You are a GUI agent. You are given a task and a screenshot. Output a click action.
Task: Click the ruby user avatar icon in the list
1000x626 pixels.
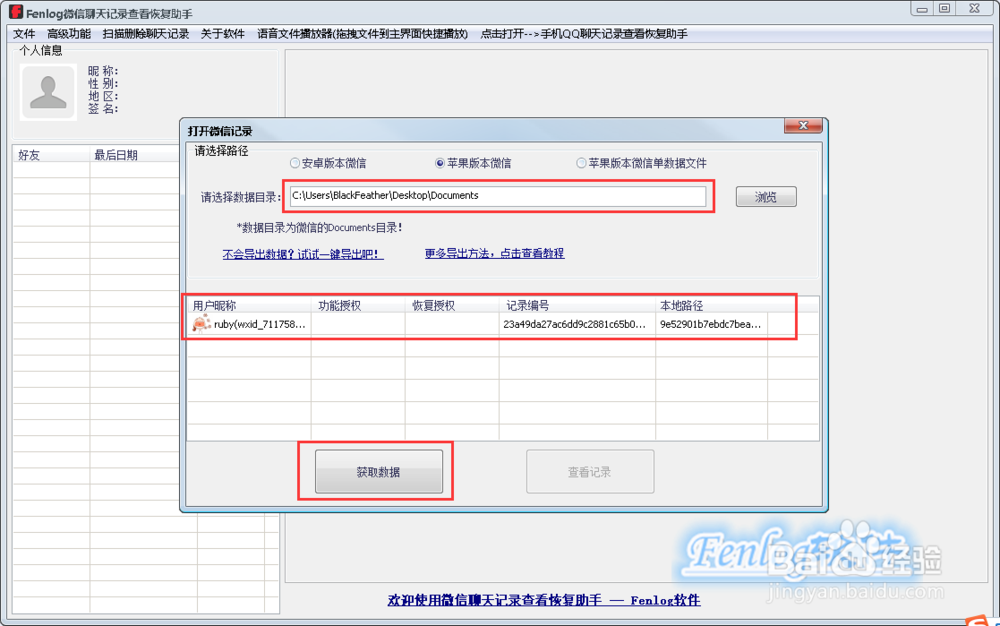[x=201, y=324]
